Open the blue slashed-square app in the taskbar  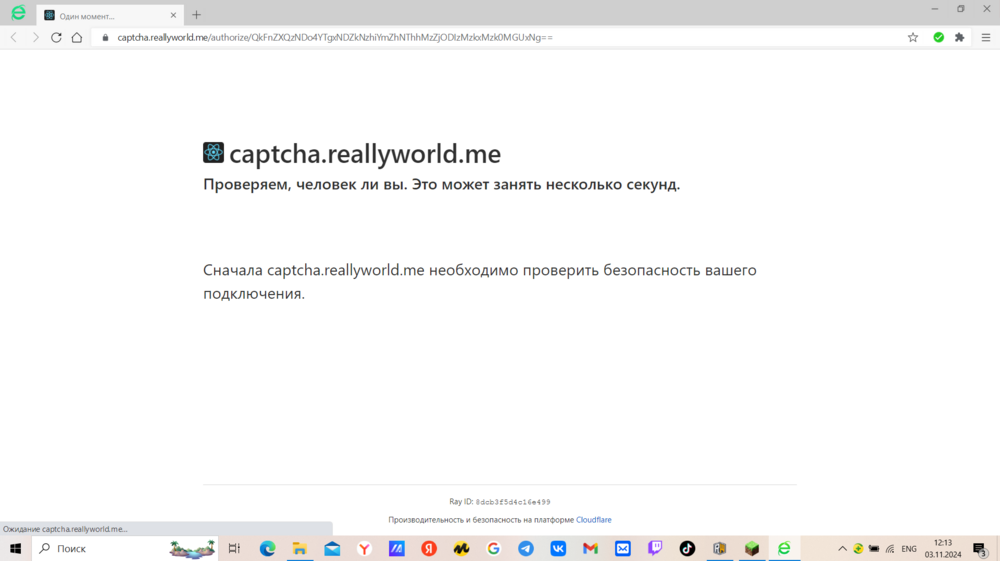(x=397, y=548)
